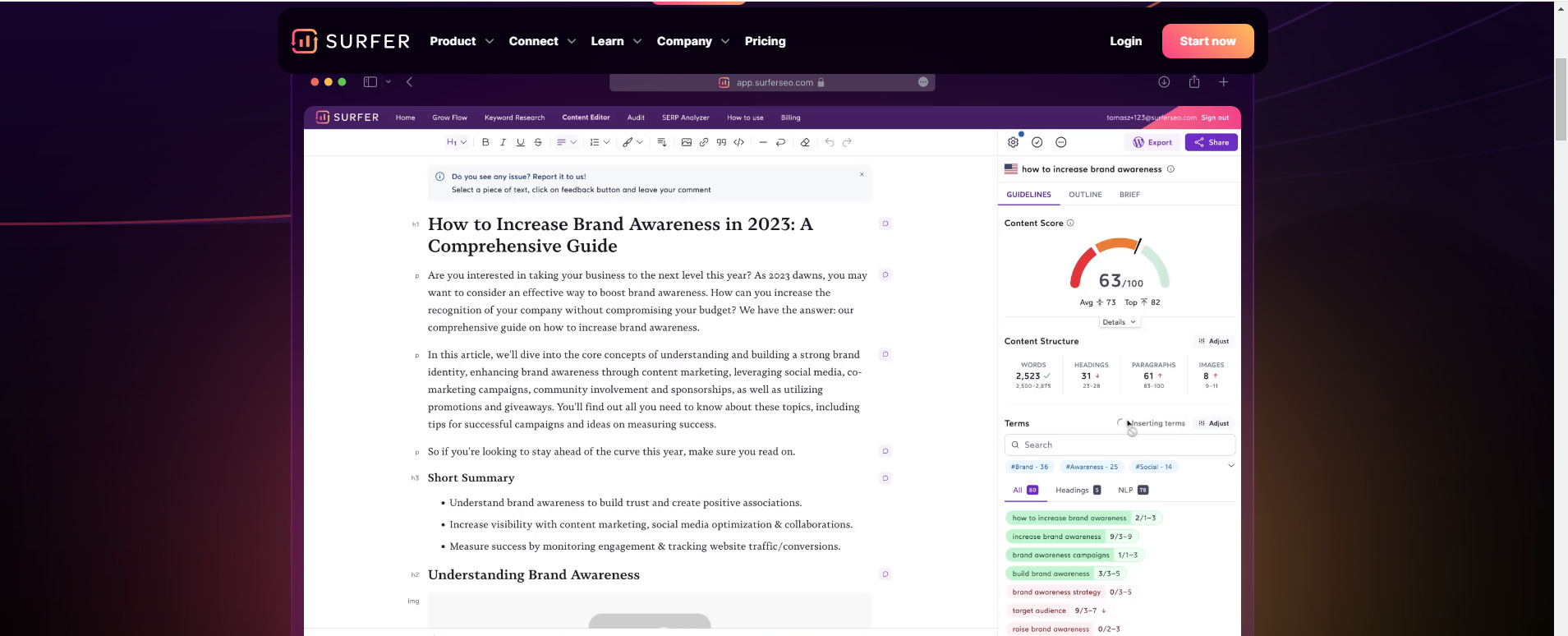Toggle the browser sidebar icon
Image resolution: width=1568 pixels, height=636 pixels.
370,82
